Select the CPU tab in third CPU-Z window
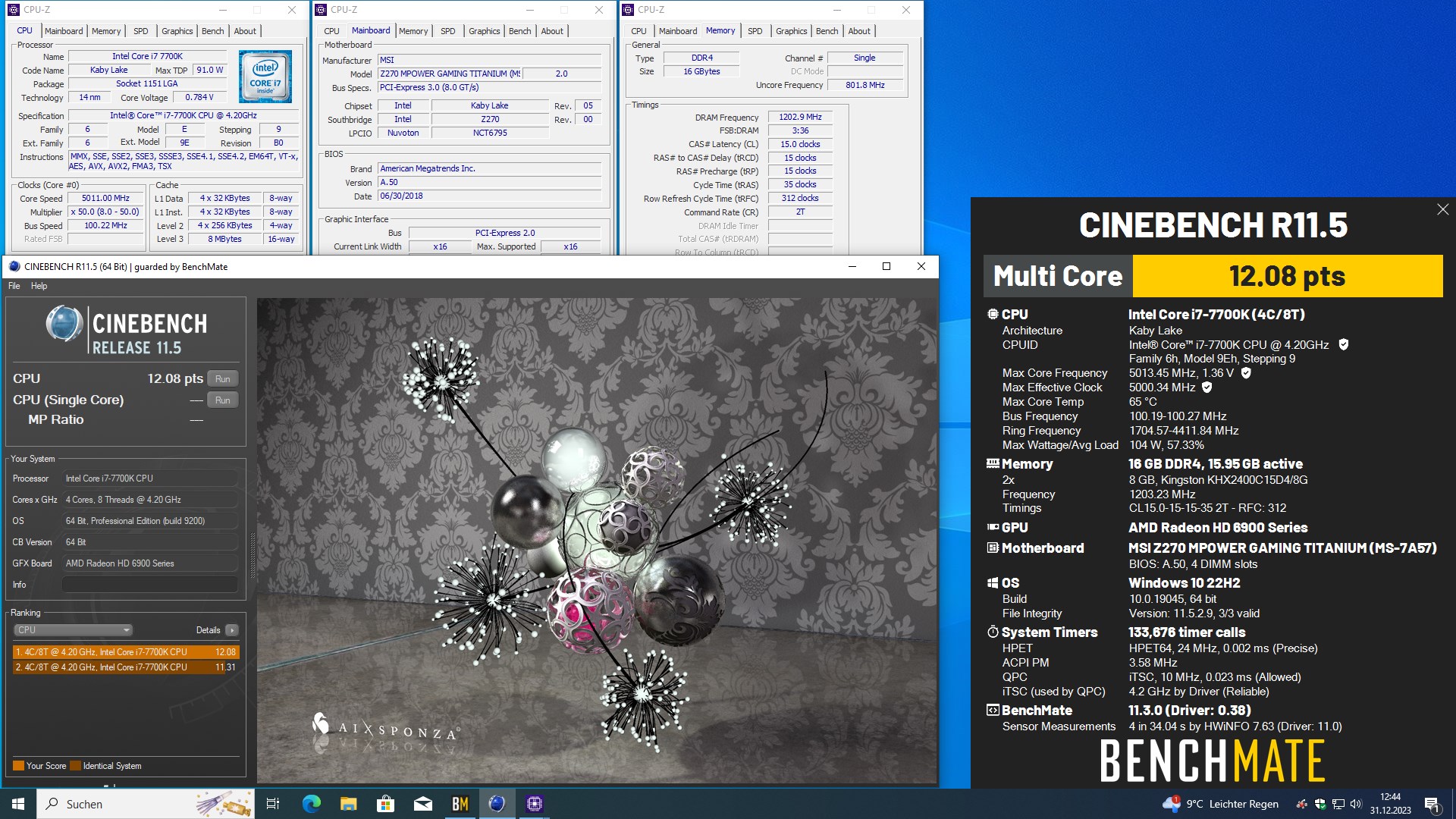The image size is (1456, 819). [x=639, y=31]
